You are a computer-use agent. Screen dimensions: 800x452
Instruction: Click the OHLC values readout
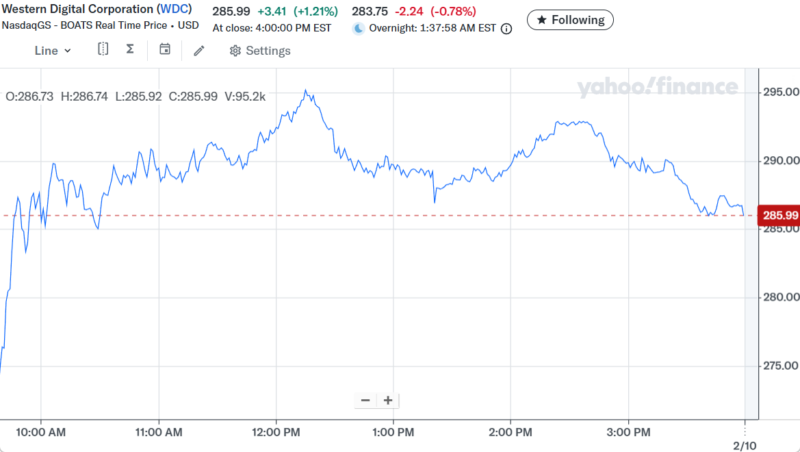pyautogui.click(x=136, y=97)
